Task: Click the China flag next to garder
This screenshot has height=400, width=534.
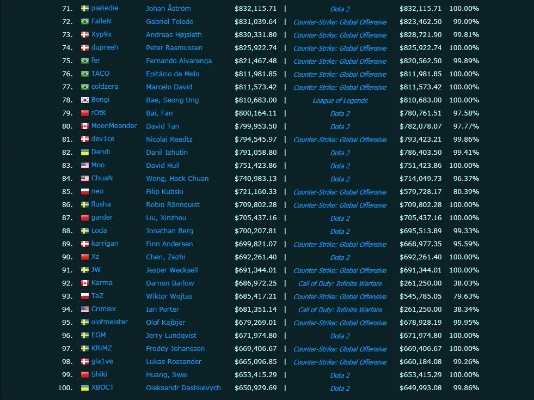Action: [x=85, y=218]
